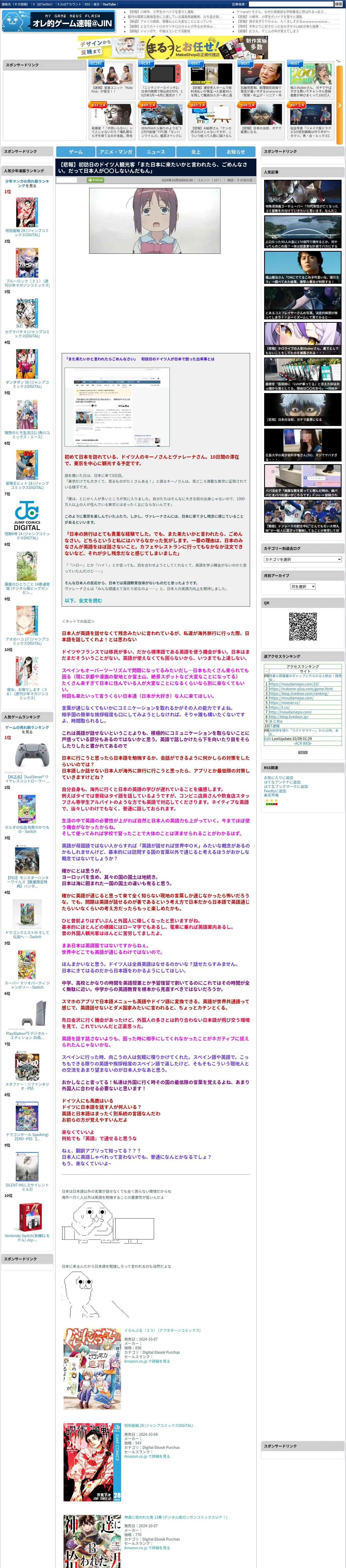Open the アニメ・マンガ navigation tab
Image resolution: width=346 pixels, height=1568 pixels.
[x=116, y=152]
